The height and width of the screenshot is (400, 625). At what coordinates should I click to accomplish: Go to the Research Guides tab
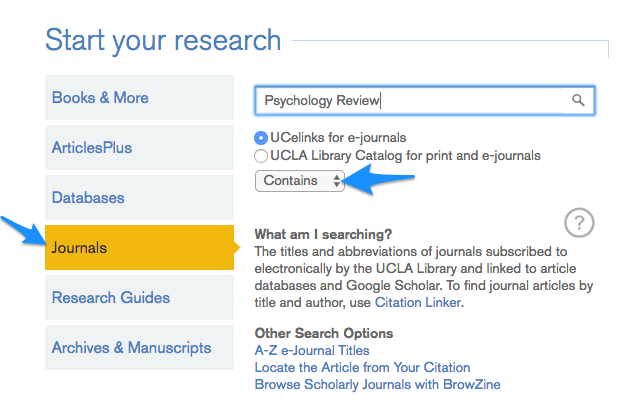[139, 298]
